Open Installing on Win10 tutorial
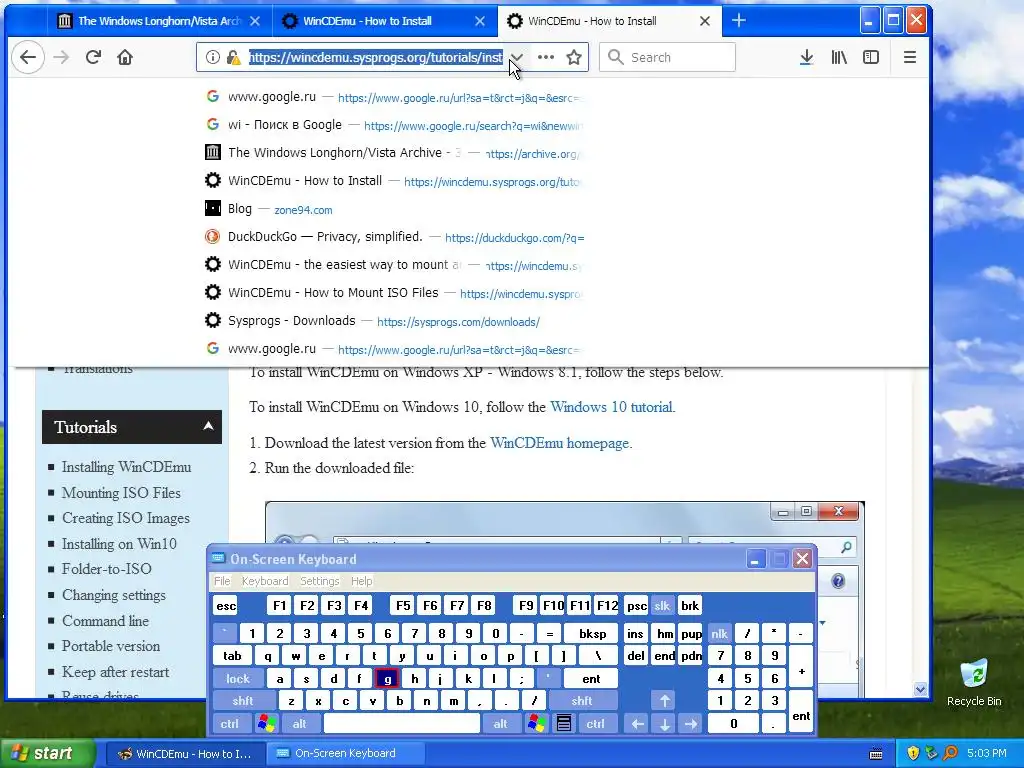The width and height of the screenshot is (1024, 768). pyautogui.click(x=119, y=544)
